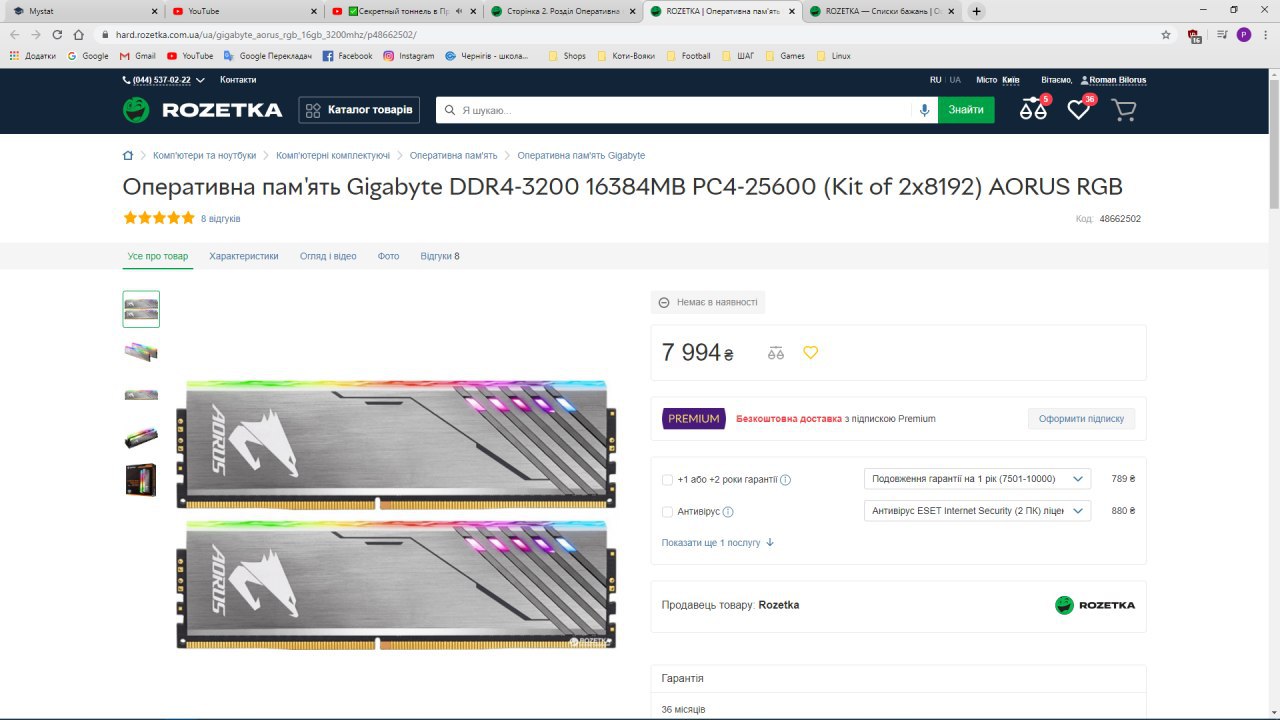This screenshot has width=1280, height=720.
Task: Switch to the Mystat browser tab
Action: click(x=83, y=11)
